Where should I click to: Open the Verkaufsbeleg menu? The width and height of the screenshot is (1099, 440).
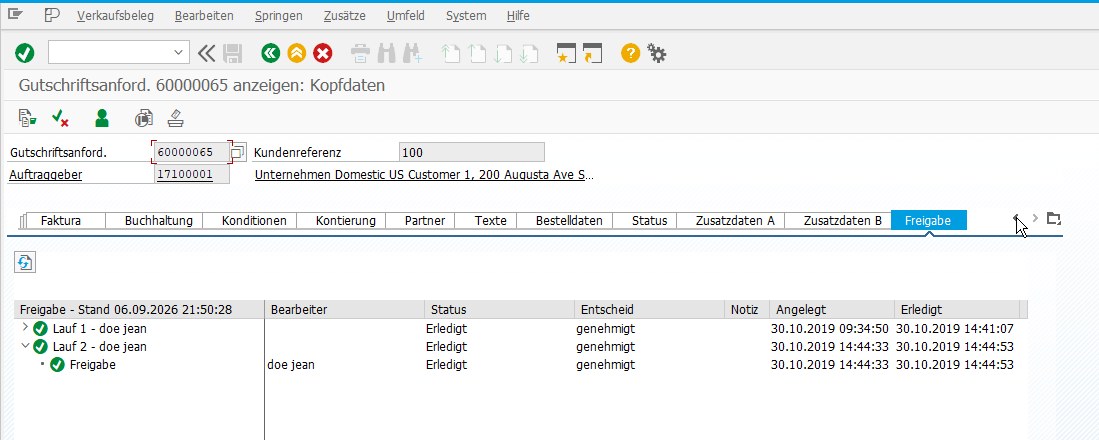(x=116, y=15)
